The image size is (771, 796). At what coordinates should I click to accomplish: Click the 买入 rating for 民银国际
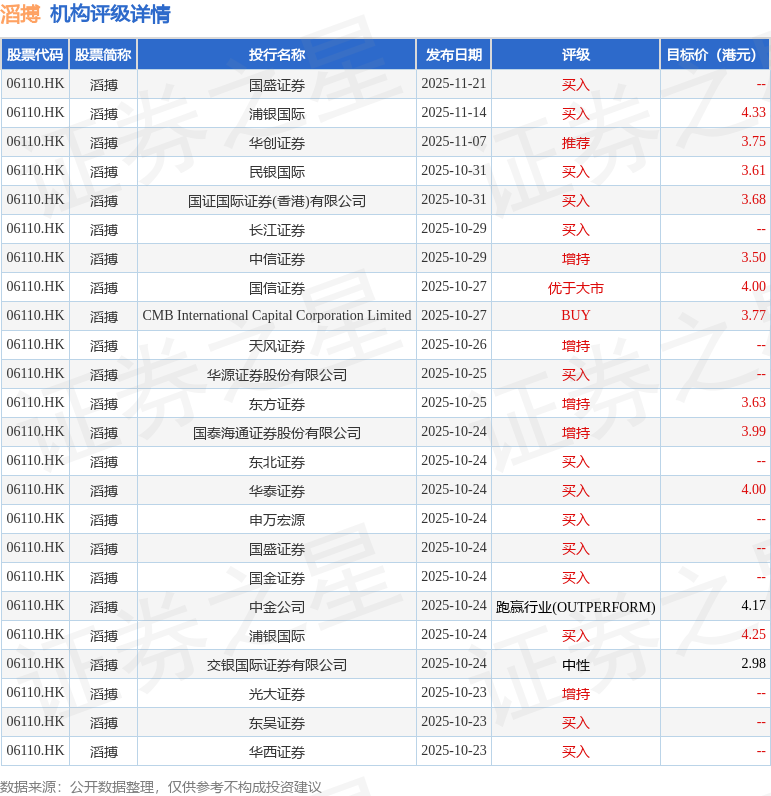pyautogui.click(x=576, y=172)
